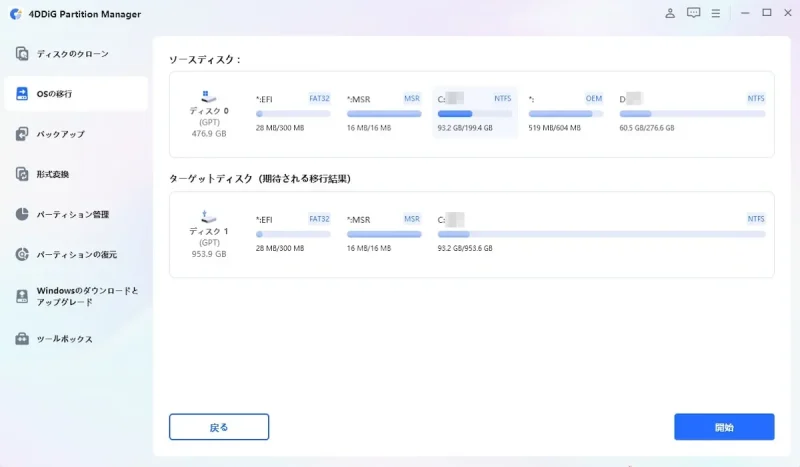Click source 28 MB/300 MB size text

pyautogui.click(x=280, y=128)
